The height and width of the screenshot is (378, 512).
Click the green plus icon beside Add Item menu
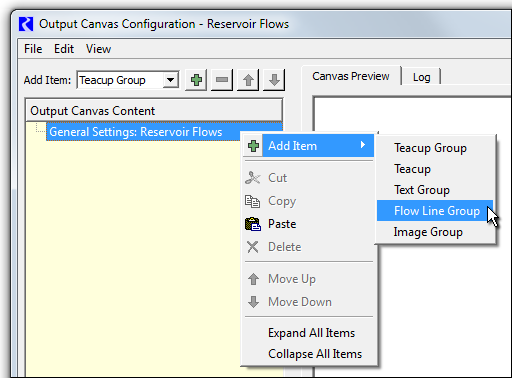[253, 146]
